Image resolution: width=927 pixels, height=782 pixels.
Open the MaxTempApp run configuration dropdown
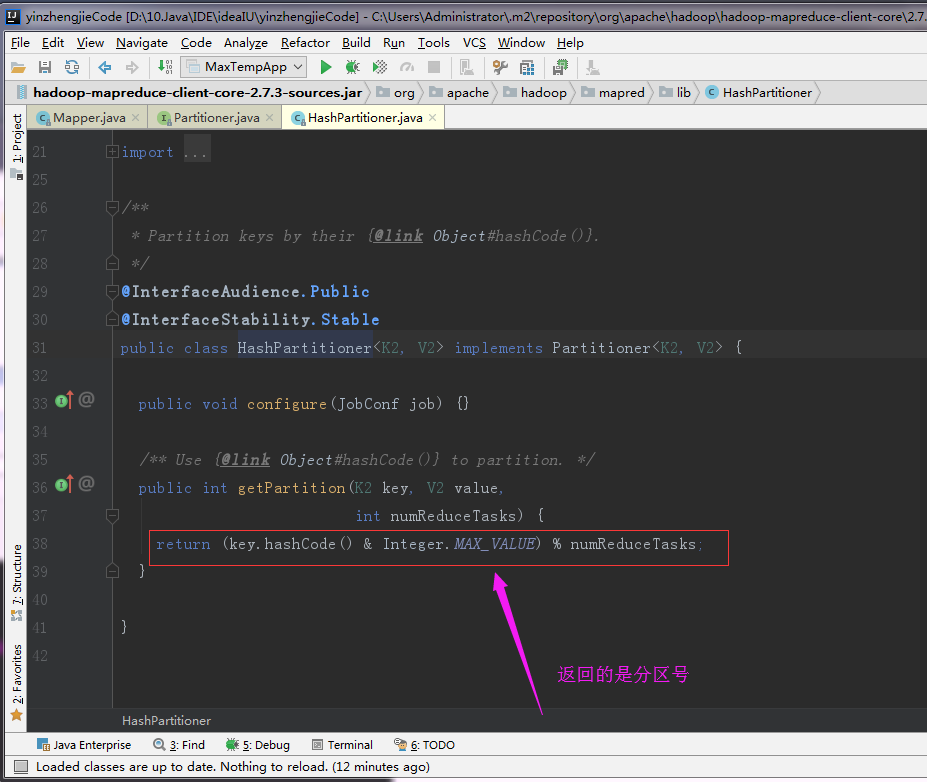244,67
